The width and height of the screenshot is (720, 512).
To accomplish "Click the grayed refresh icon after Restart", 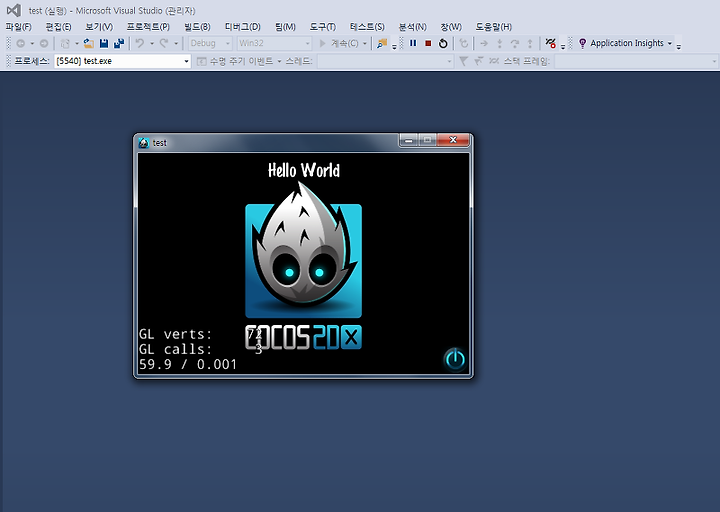I will [x=464, y=43].
